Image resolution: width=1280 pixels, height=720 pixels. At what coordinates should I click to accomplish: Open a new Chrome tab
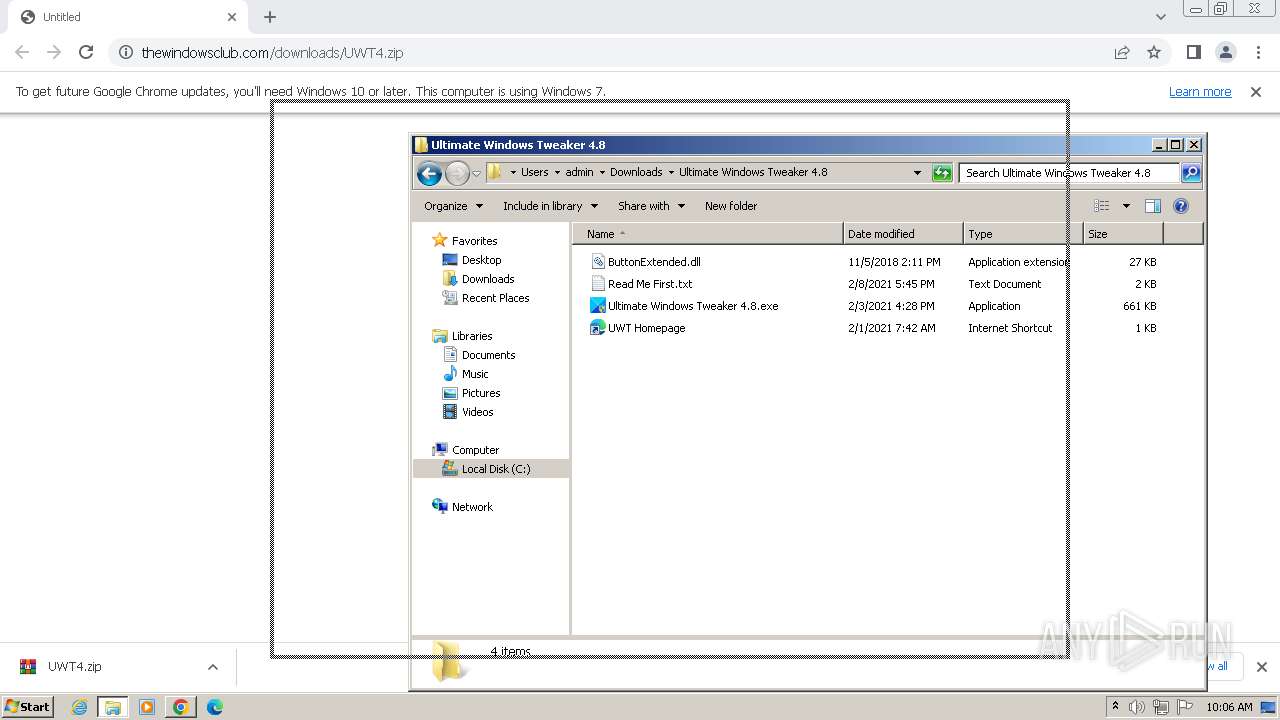[270, 17]
